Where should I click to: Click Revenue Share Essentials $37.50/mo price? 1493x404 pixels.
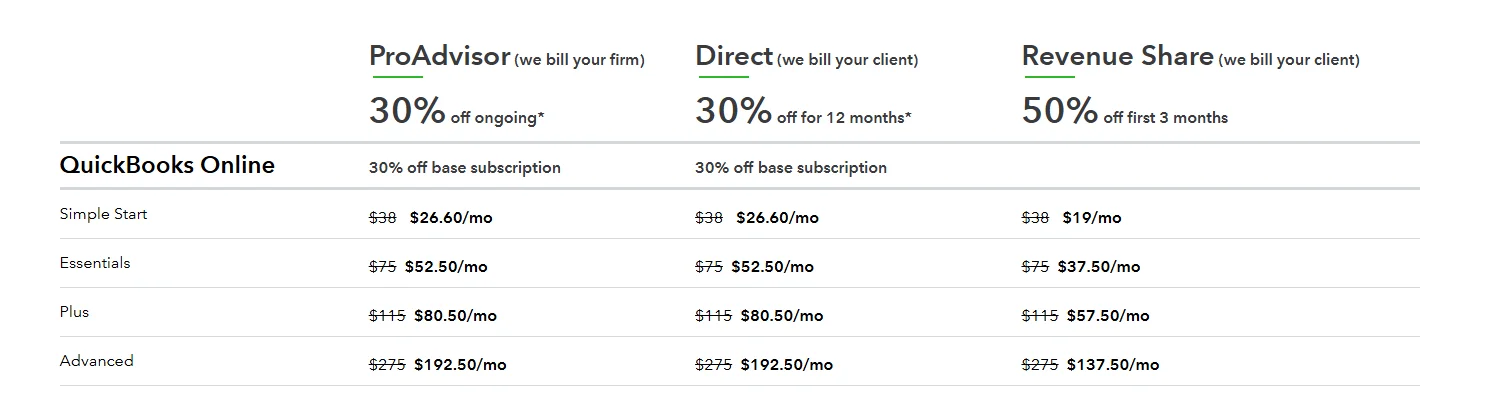coord(1098,267)
